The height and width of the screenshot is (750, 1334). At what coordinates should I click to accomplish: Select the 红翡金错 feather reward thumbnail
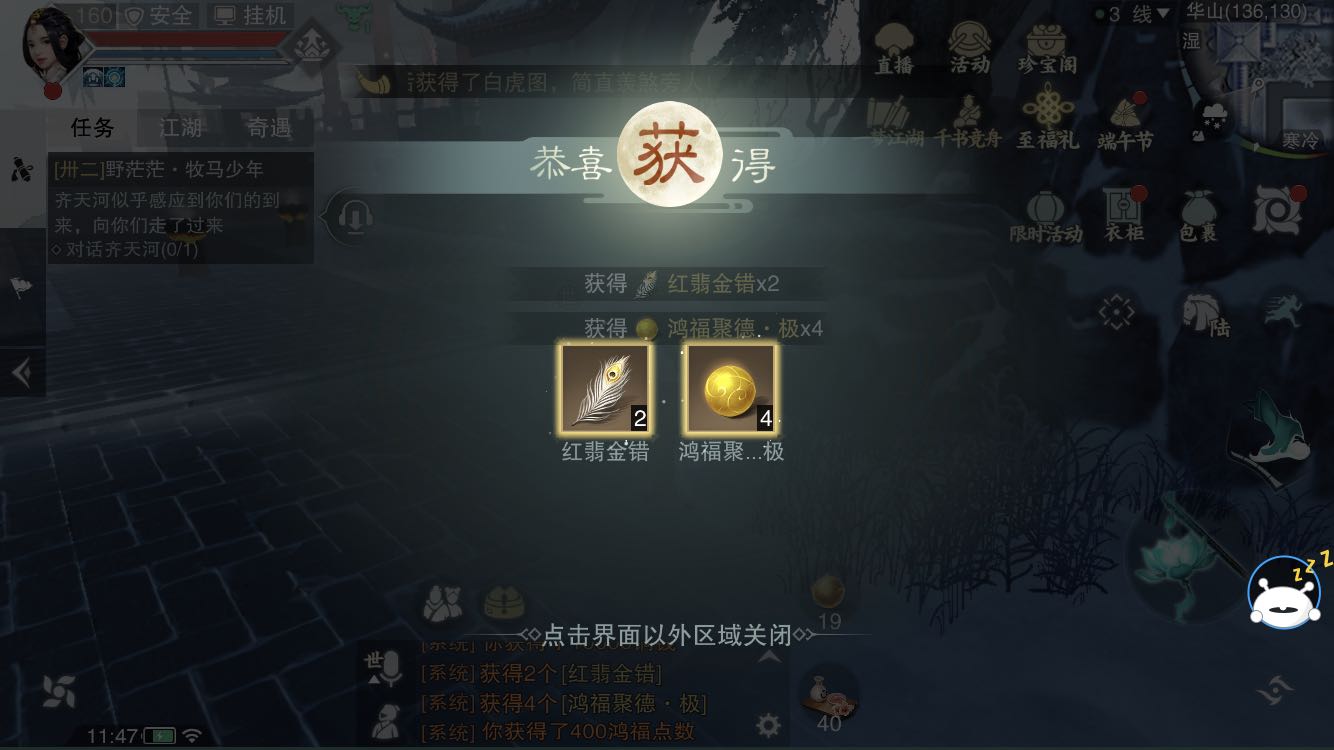(x=604, y=388)
